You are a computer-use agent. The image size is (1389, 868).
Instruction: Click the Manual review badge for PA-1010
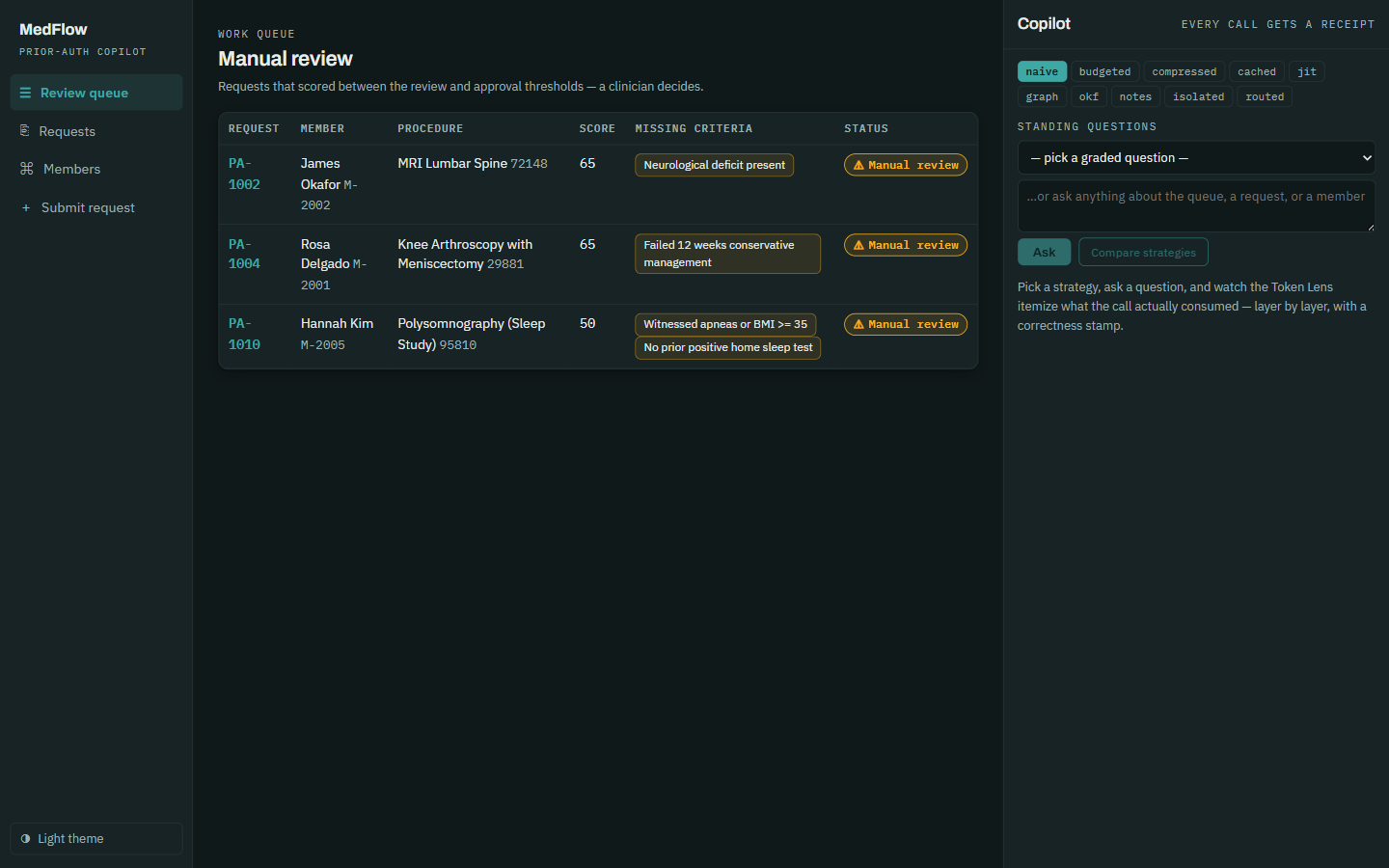click(x=906, y=325)
